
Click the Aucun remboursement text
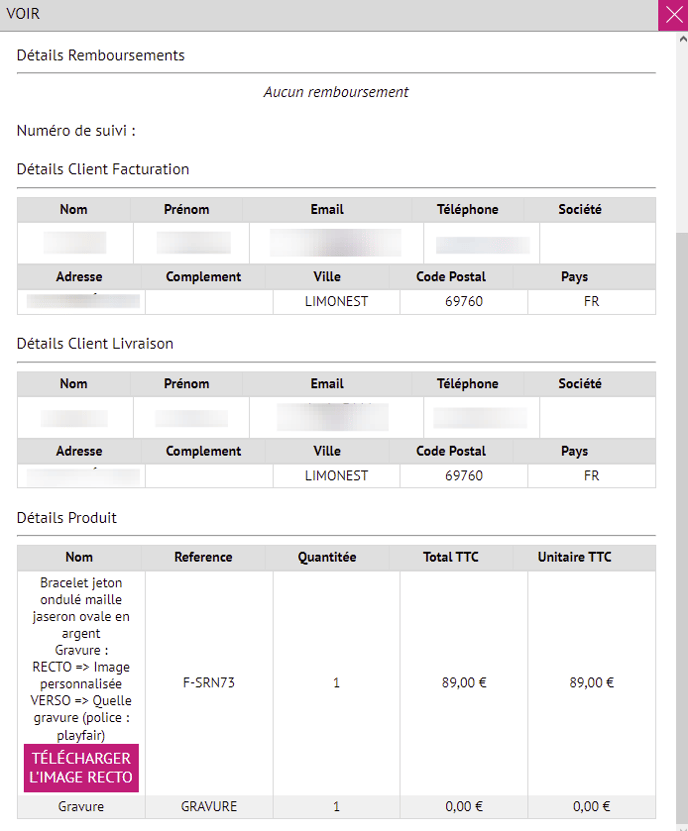click(336, 92)
